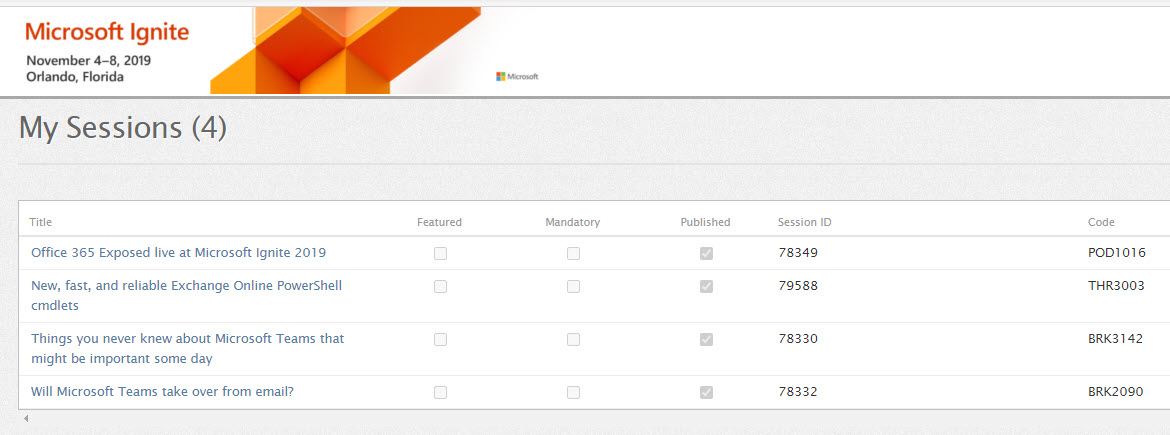This screenshot has height=435, width=1170.
Task: Click the Published column header
Action: pyautogui.click(x=705, y=222)
